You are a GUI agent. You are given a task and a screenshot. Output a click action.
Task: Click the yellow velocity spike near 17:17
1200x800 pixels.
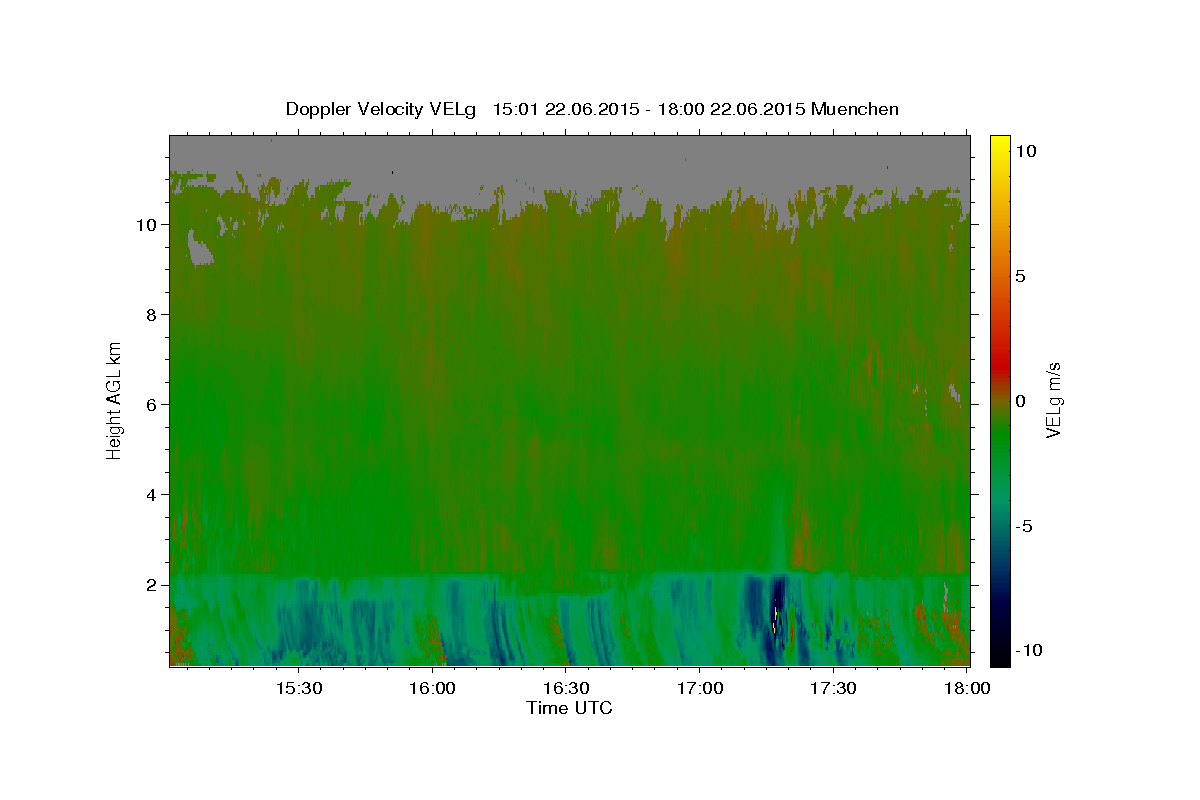(x=775, y=617)
